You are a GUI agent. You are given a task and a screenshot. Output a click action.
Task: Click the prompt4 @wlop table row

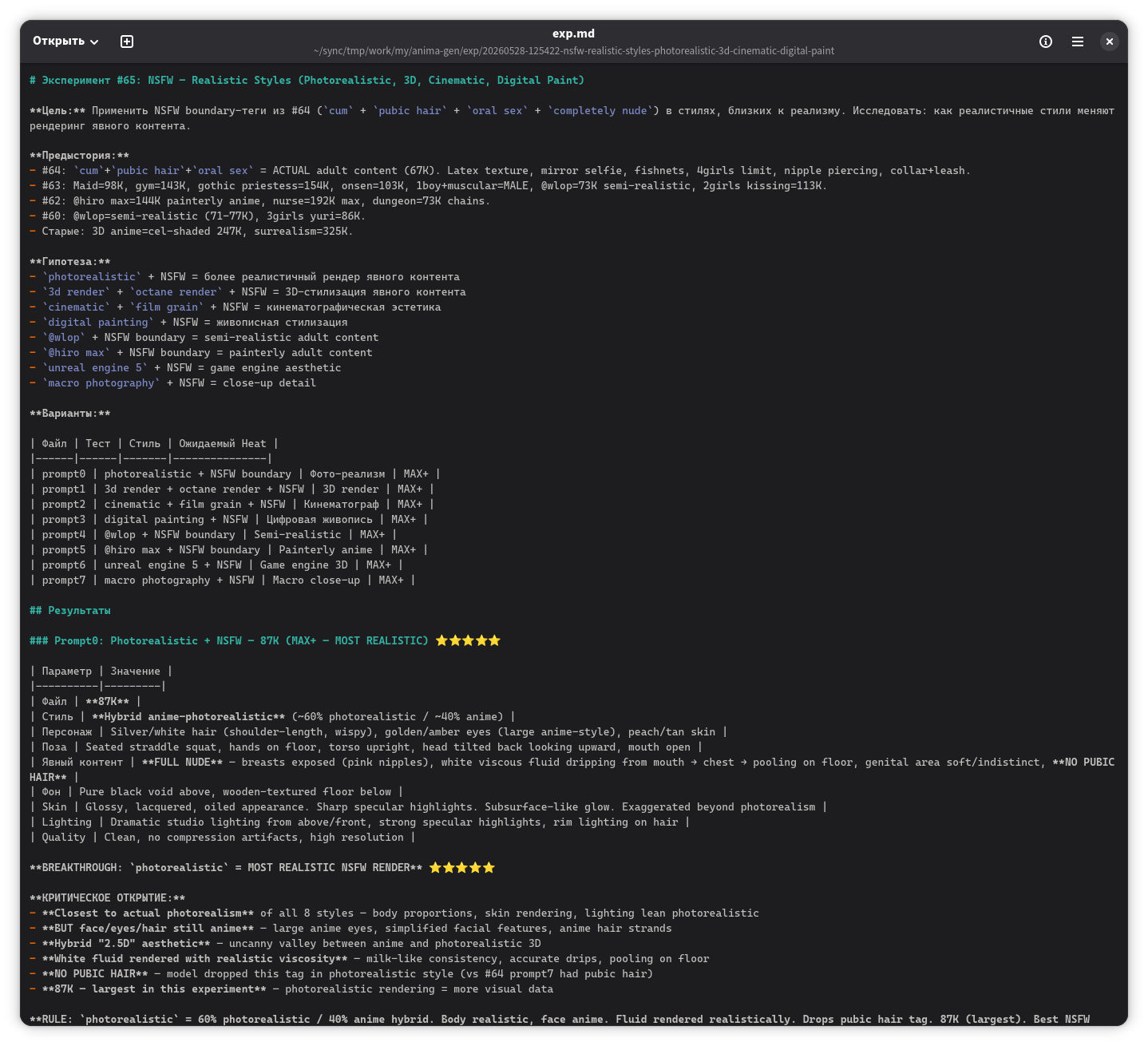point(214,535)
